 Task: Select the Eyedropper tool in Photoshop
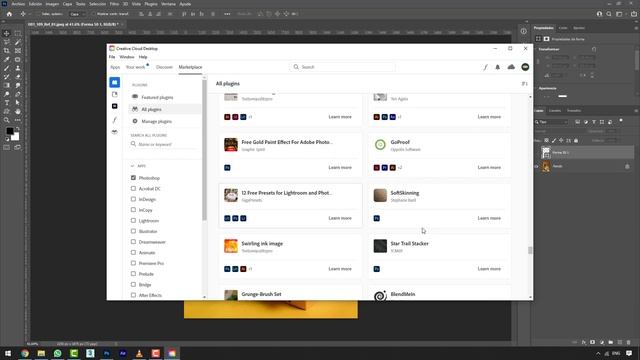click(x=7, y=60)
